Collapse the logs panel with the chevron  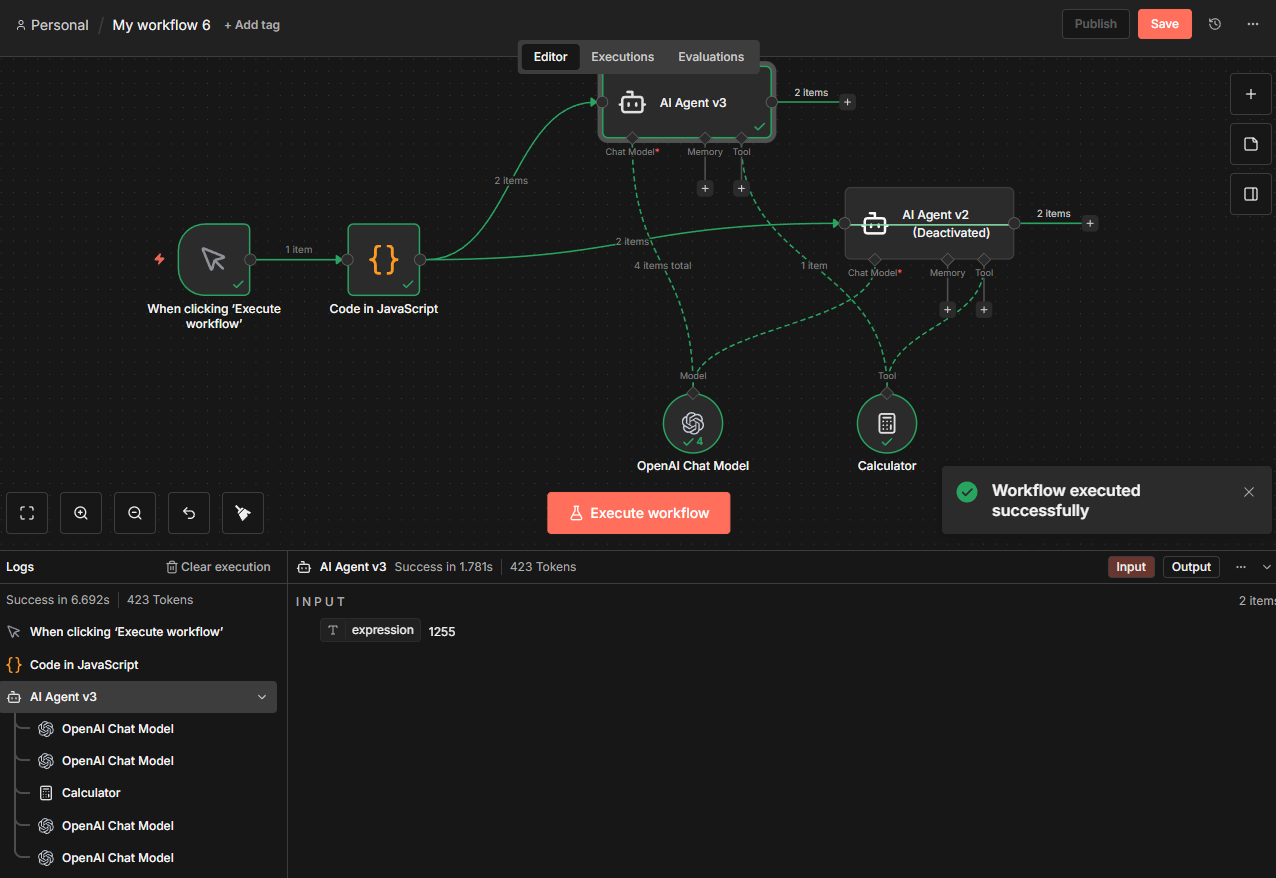pyautogui.click(x=1267, y=567)
